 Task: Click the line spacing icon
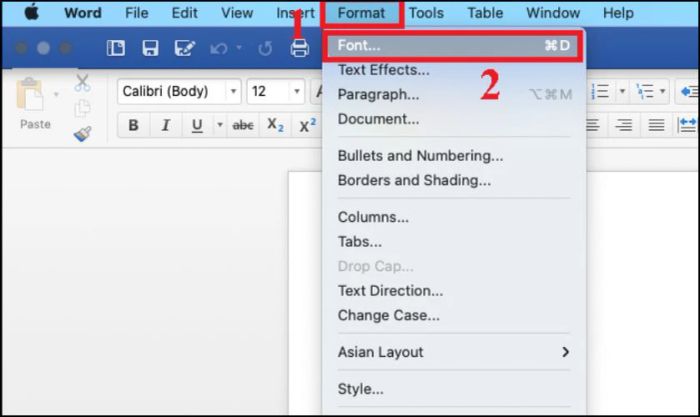click(x=688, y=125)
